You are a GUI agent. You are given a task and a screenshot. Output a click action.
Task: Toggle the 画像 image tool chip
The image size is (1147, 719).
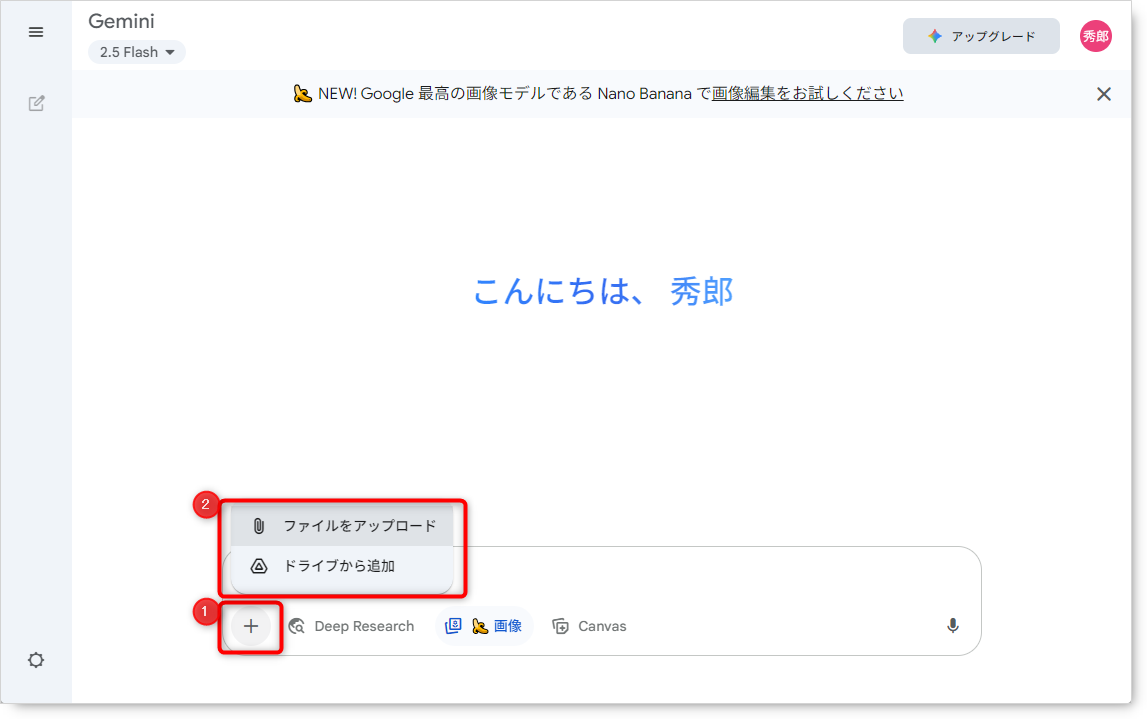point(484,626)
